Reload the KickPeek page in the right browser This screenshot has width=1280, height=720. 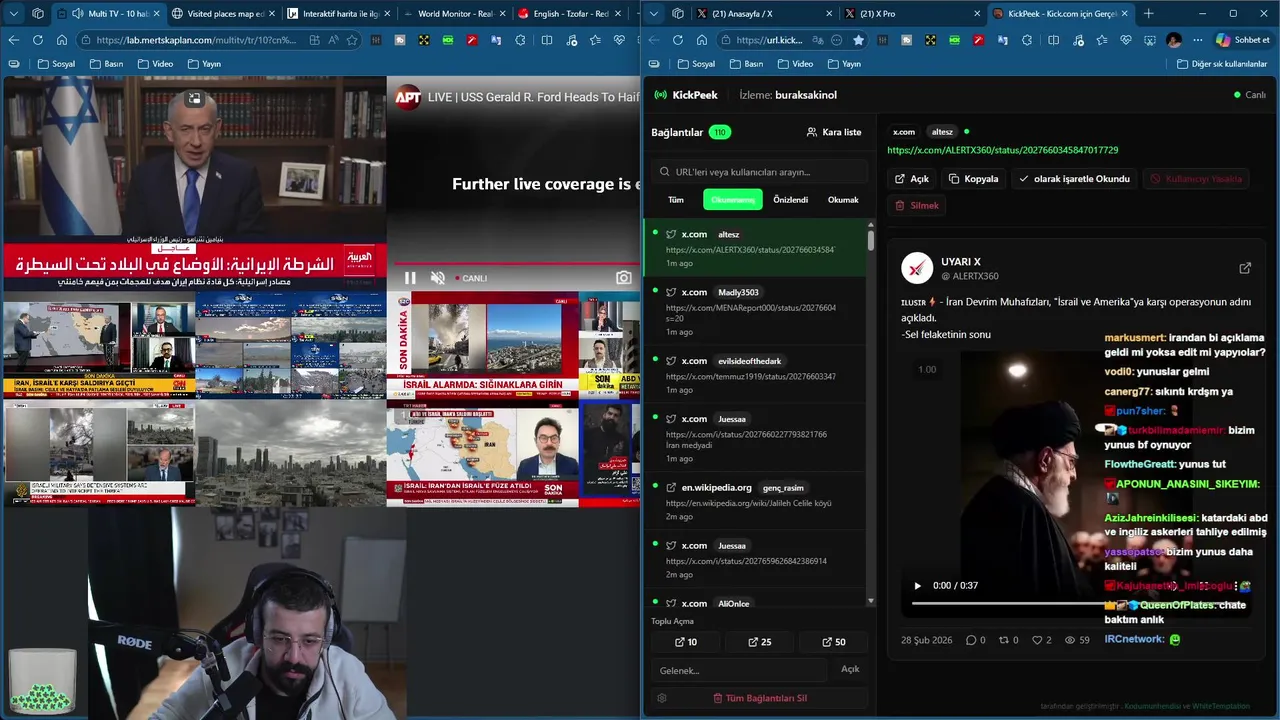point(677,40)
